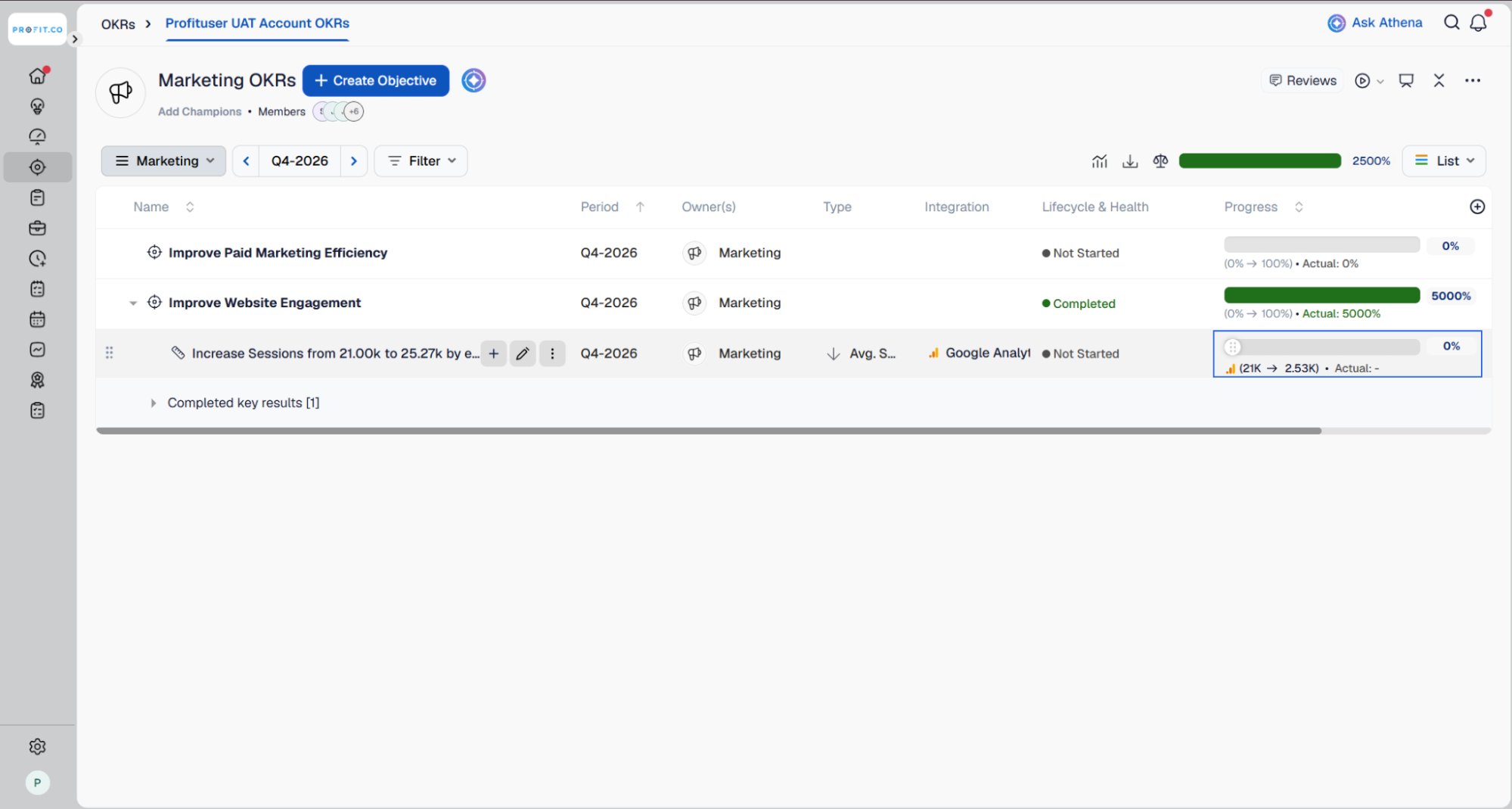Open Improve Website Engagement objective
This screenshot has width=1512, height=809.
pos(265,303)
